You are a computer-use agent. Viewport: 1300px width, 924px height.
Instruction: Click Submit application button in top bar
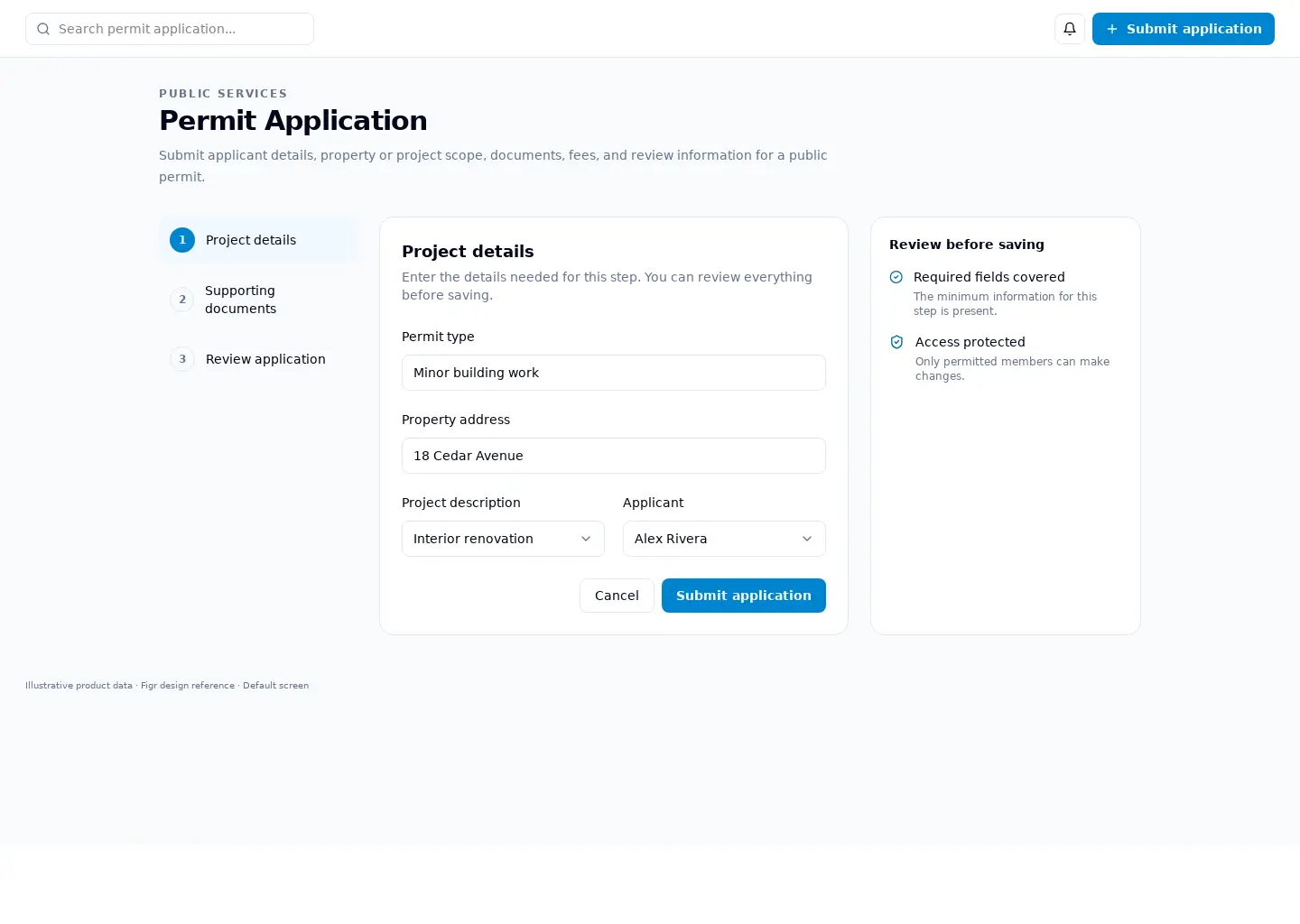click(x=1184, y=29)
